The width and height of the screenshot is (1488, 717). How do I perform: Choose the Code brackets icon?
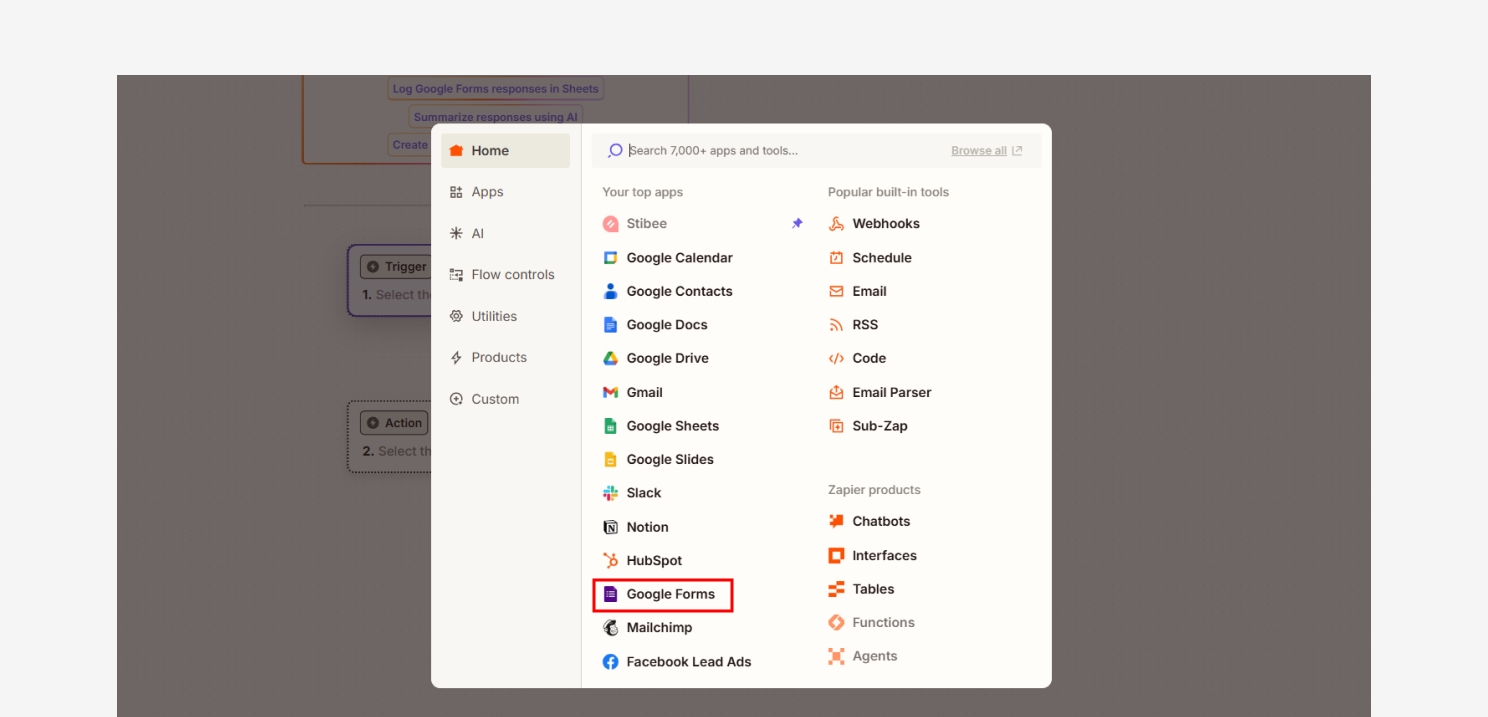point(837,359)
